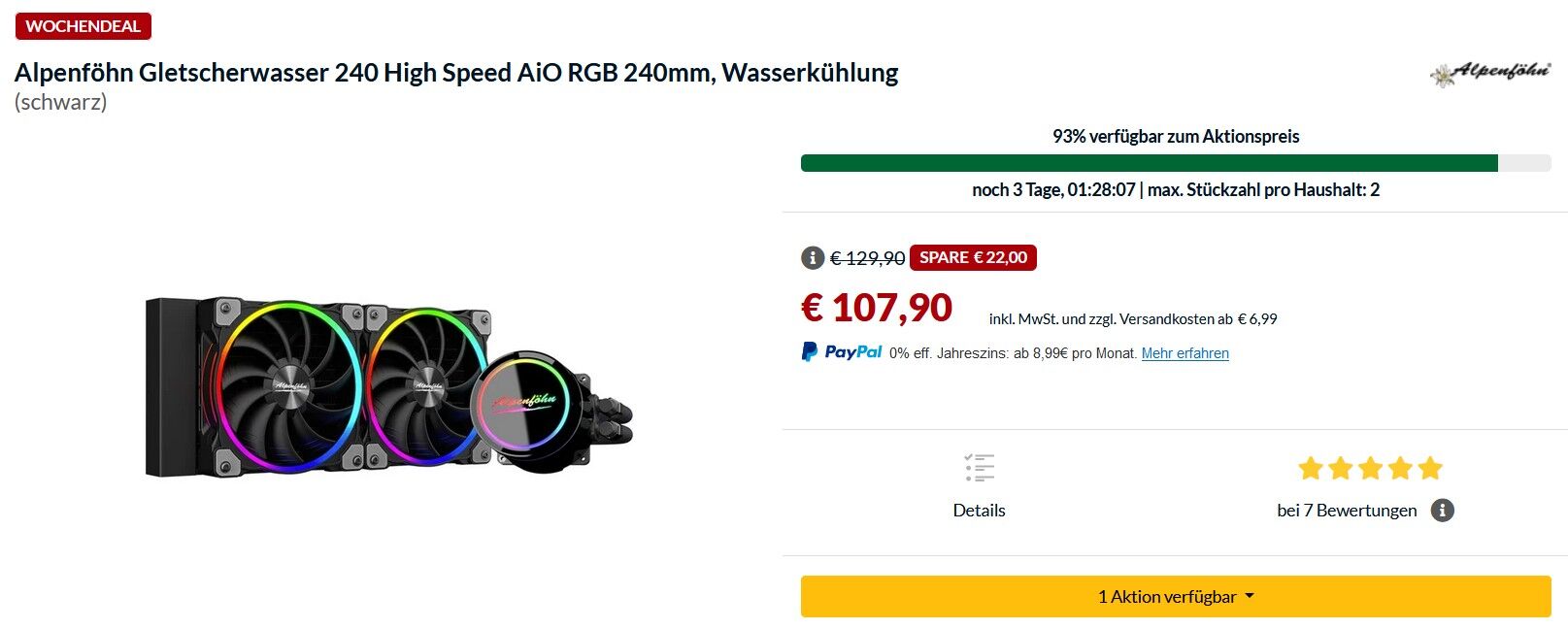Click the dropdown caret on Aktion button

pyautogui.click(x=1250, y=597)
